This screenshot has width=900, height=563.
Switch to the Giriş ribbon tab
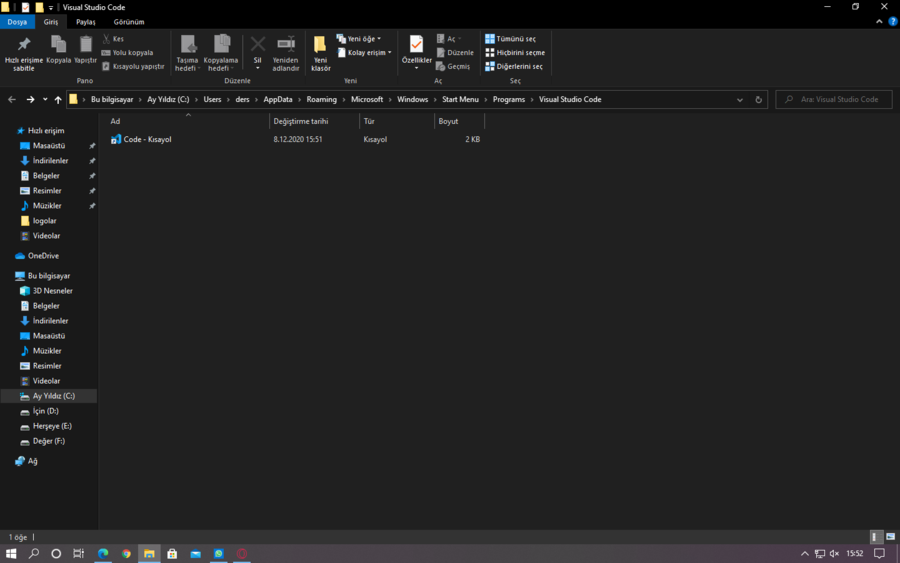pos(51,22)
